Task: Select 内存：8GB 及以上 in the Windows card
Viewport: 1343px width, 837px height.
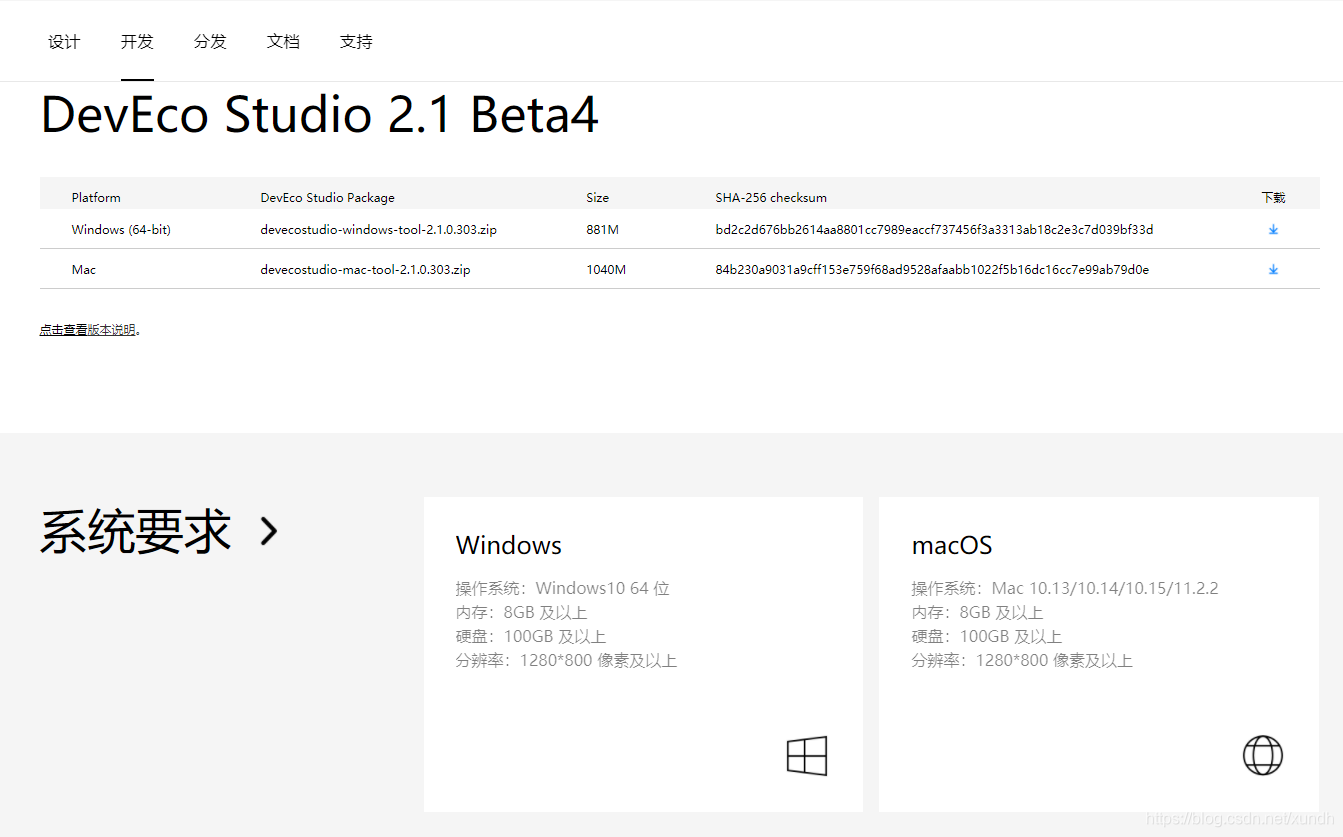Action: click(522, 612)
